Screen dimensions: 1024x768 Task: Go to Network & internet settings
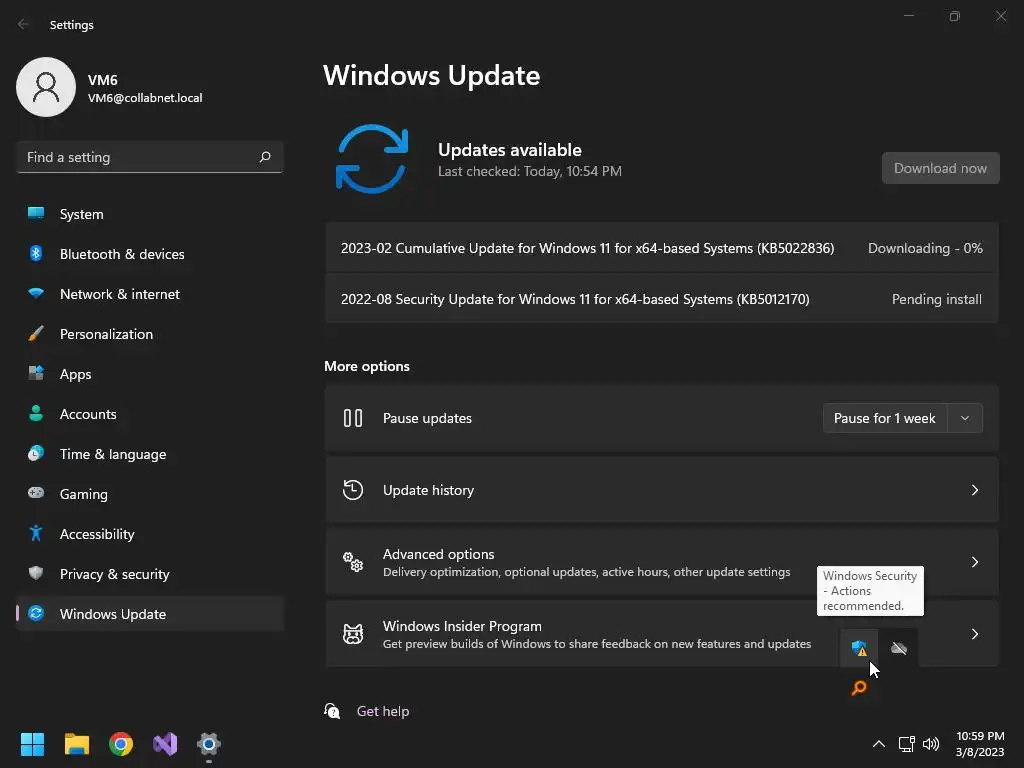coord(150,294)
